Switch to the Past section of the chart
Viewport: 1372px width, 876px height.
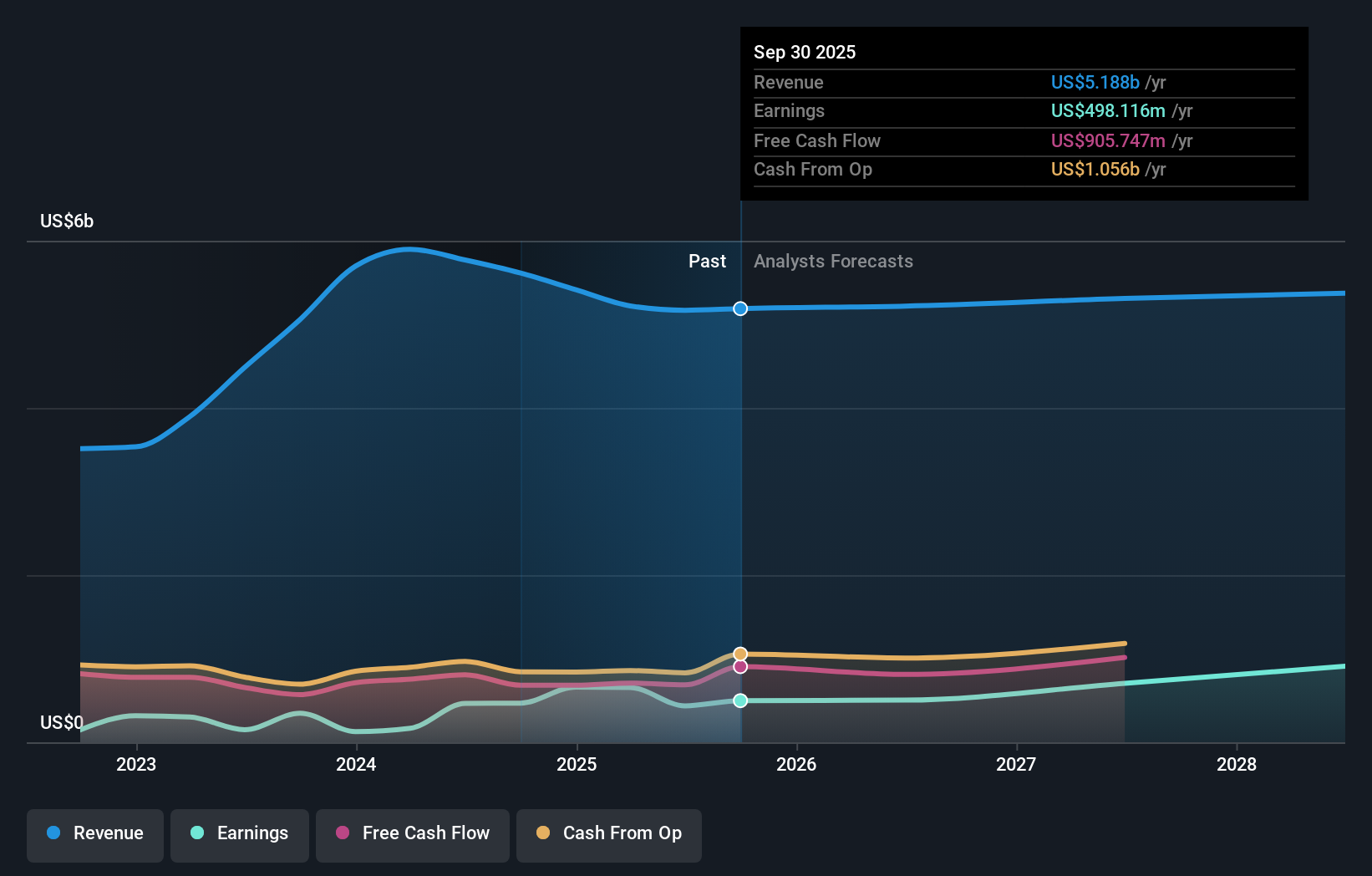pyautogui.click(x=707, y=261)
